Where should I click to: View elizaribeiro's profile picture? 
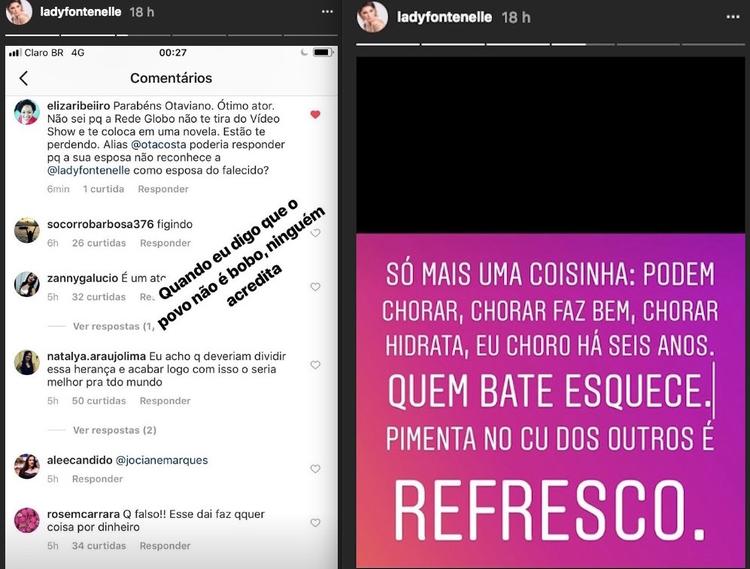coord(26,112)
